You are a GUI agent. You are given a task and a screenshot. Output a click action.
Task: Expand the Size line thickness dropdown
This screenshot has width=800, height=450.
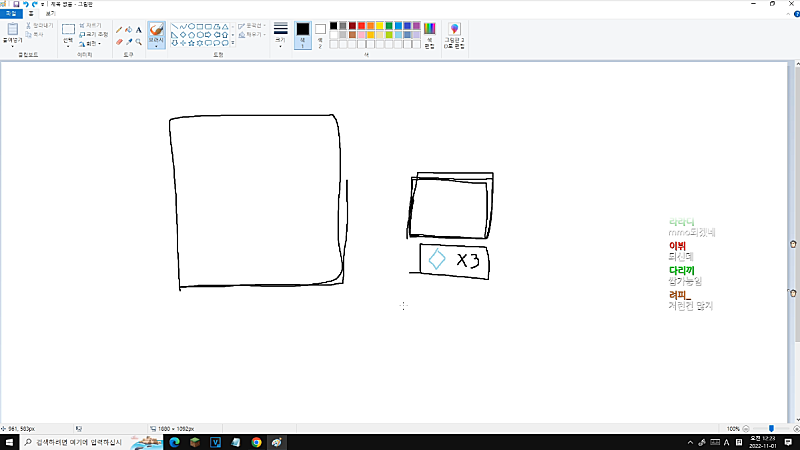pos(280,35)
